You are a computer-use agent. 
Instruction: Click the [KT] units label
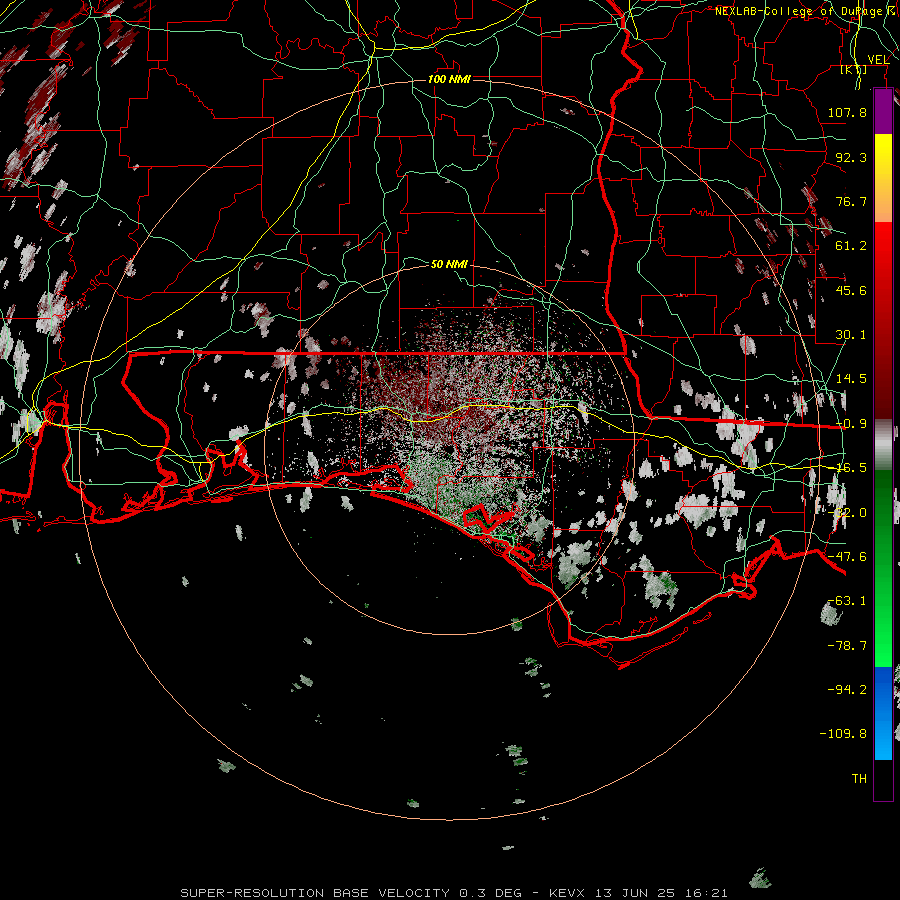(x=854, y=70)
